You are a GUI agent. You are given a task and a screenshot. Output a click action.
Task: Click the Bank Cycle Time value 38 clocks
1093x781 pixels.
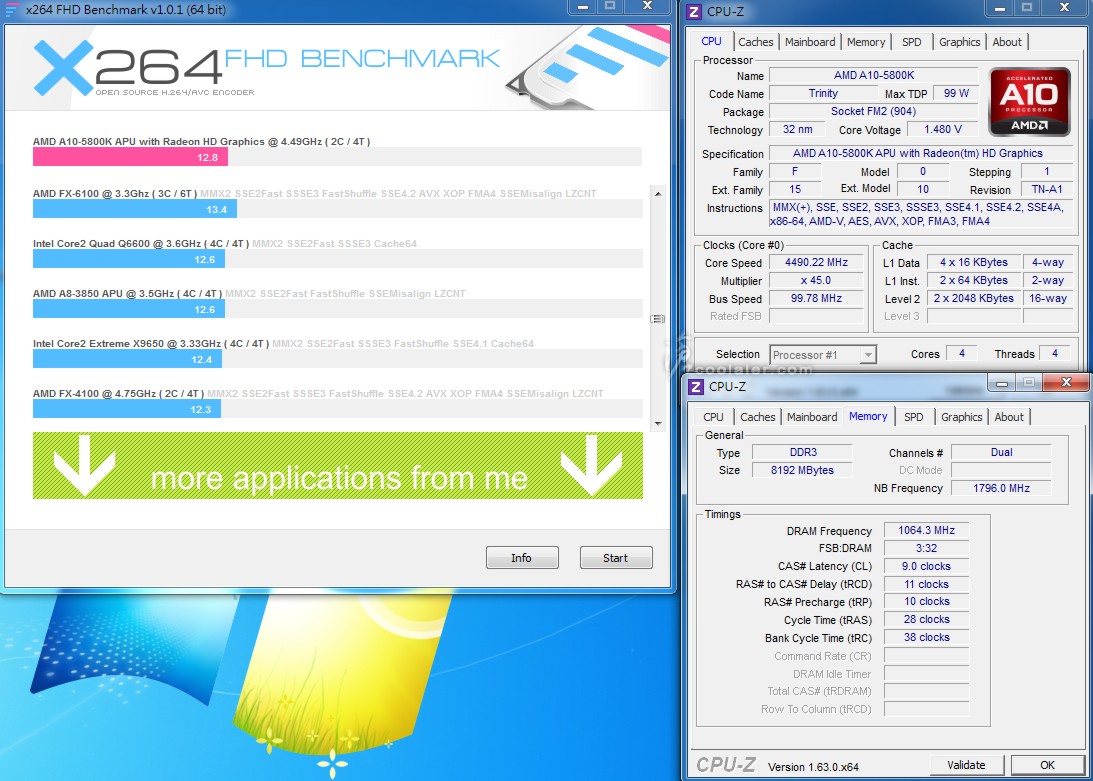926,637
